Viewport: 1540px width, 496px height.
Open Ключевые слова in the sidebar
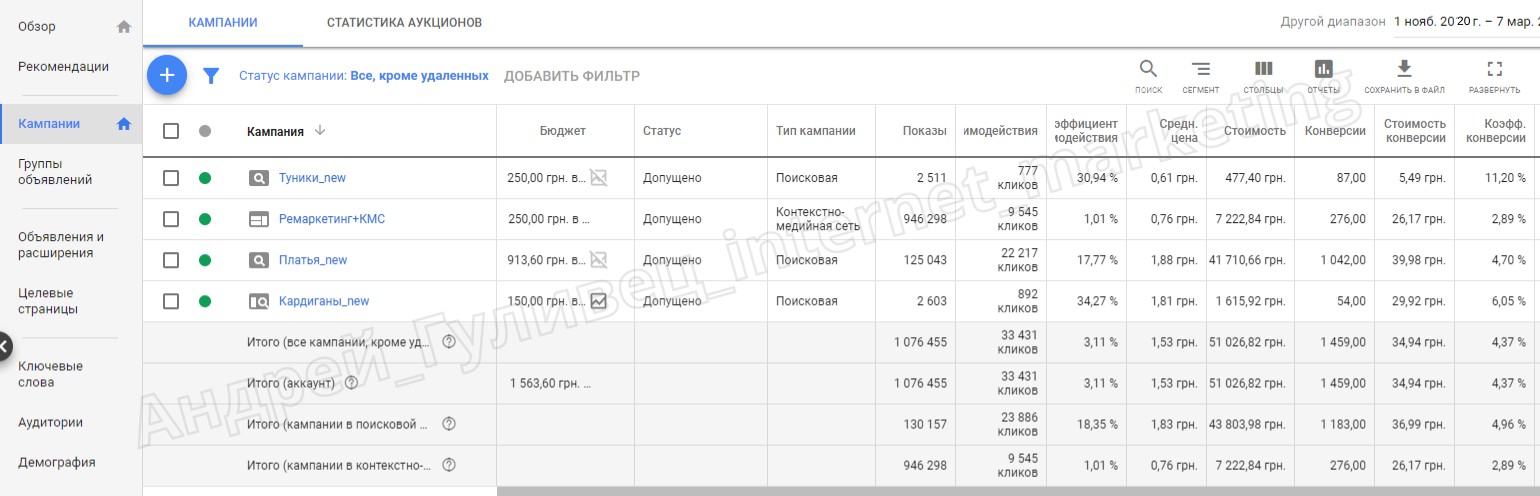point(50,374)
